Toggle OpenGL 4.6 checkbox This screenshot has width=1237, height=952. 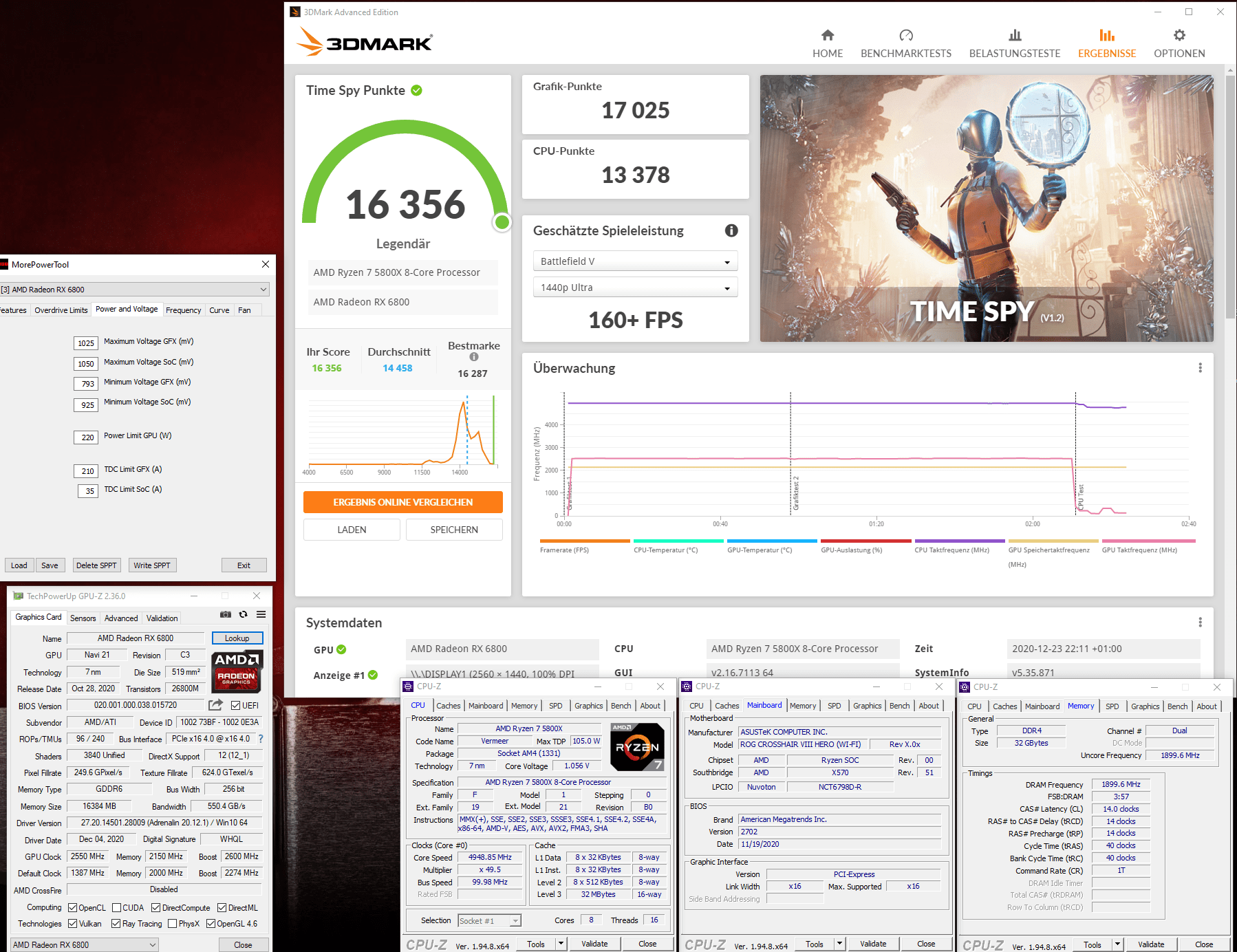(211, 924)
